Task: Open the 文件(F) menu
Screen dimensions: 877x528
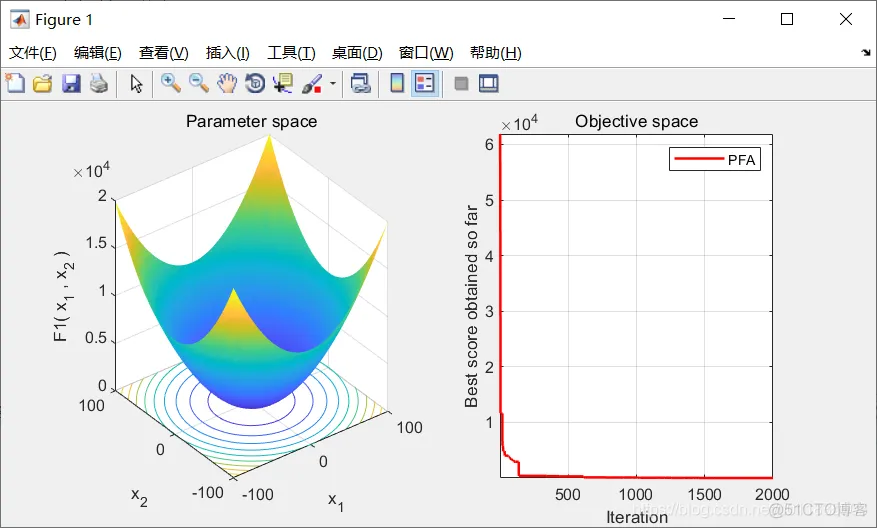Action: 32,53
